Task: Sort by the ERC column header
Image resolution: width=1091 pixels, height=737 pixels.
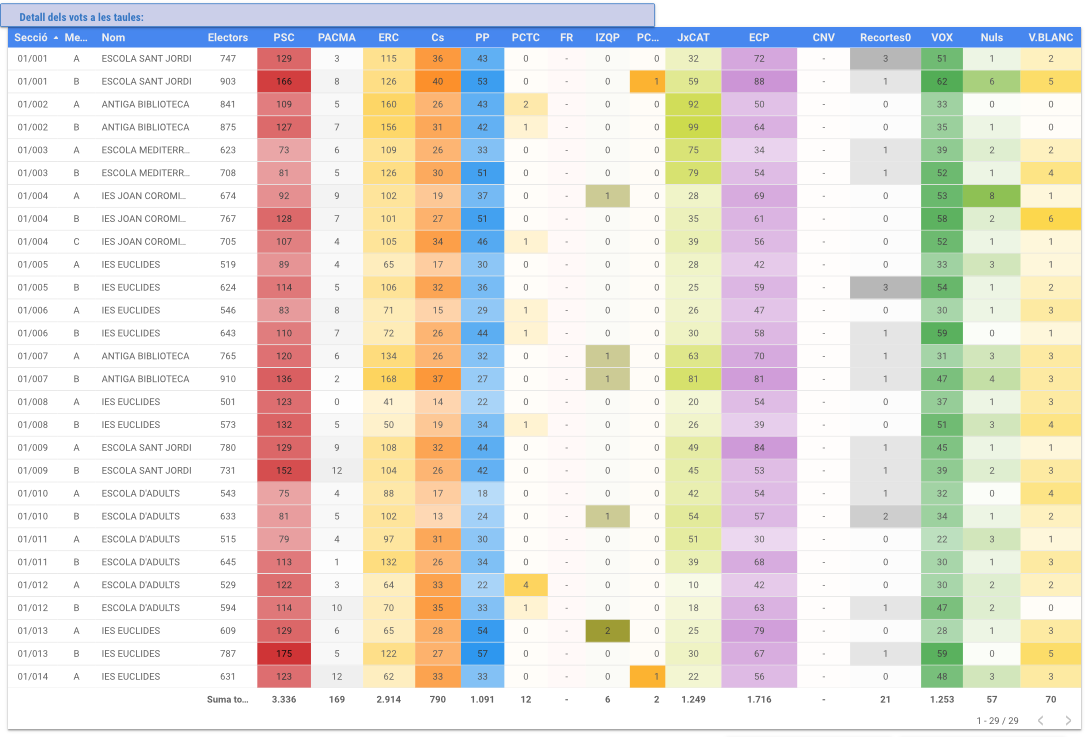Action: [388, 38]
